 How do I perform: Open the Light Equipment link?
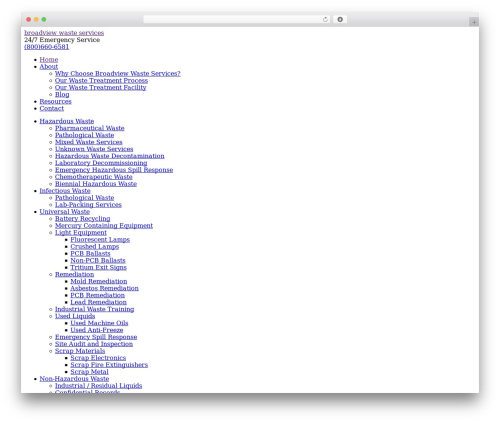(x=81, y=233)
